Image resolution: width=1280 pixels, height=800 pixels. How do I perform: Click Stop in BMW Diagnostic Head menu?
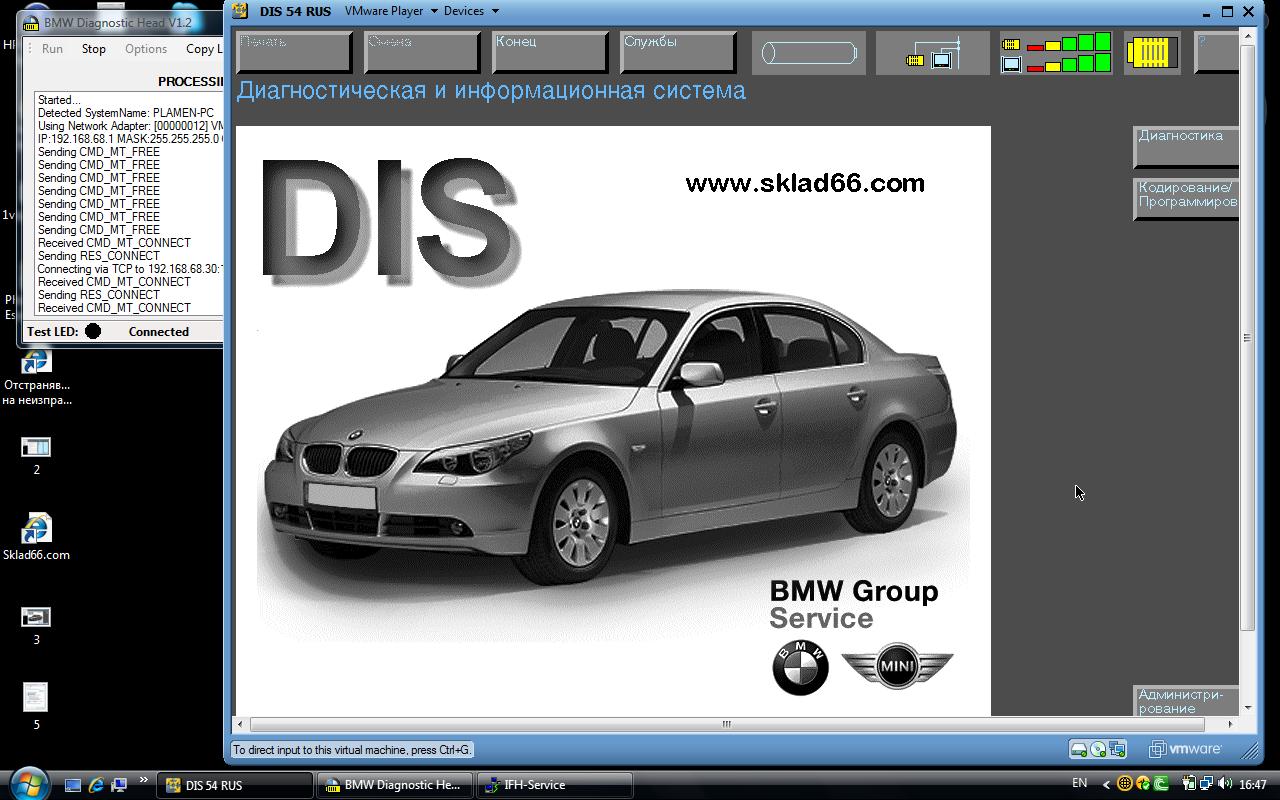tap(94, 48)
